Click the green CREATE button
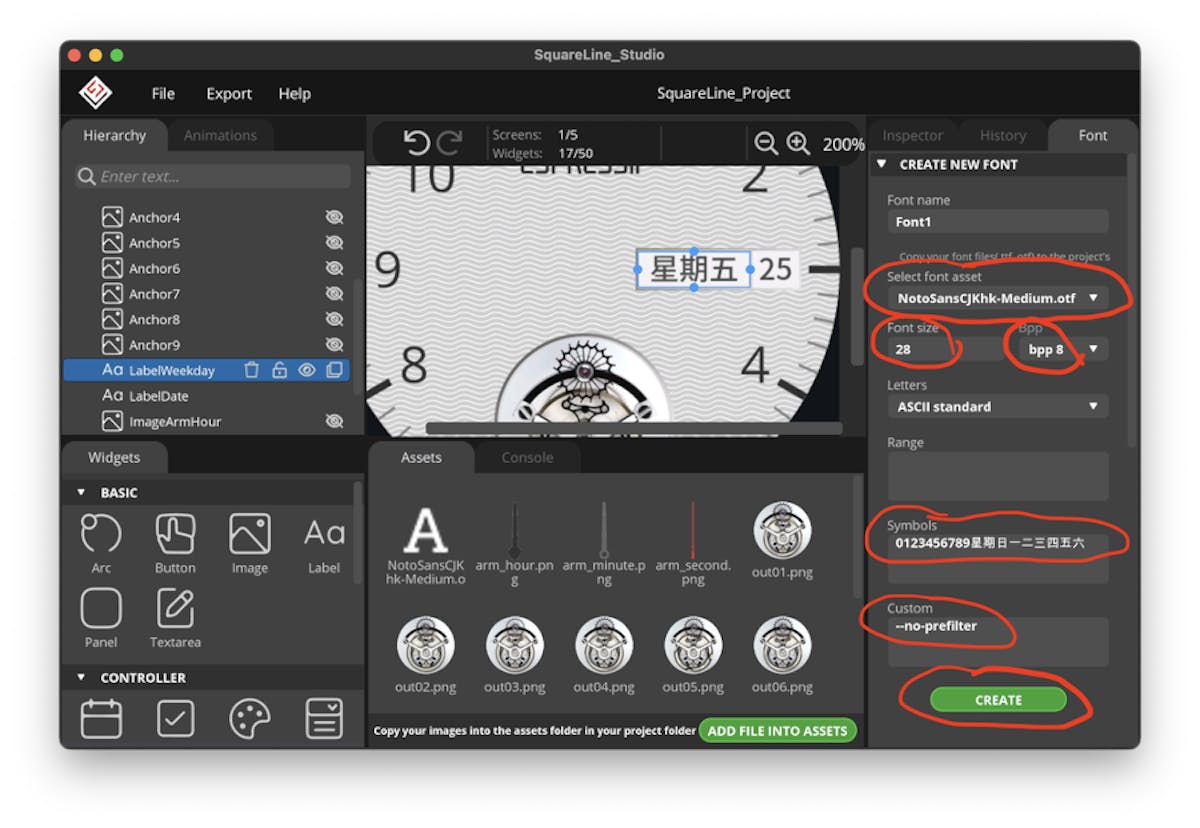The height and width of the screenshot is (828, 1200). click(x=998, y=700)
